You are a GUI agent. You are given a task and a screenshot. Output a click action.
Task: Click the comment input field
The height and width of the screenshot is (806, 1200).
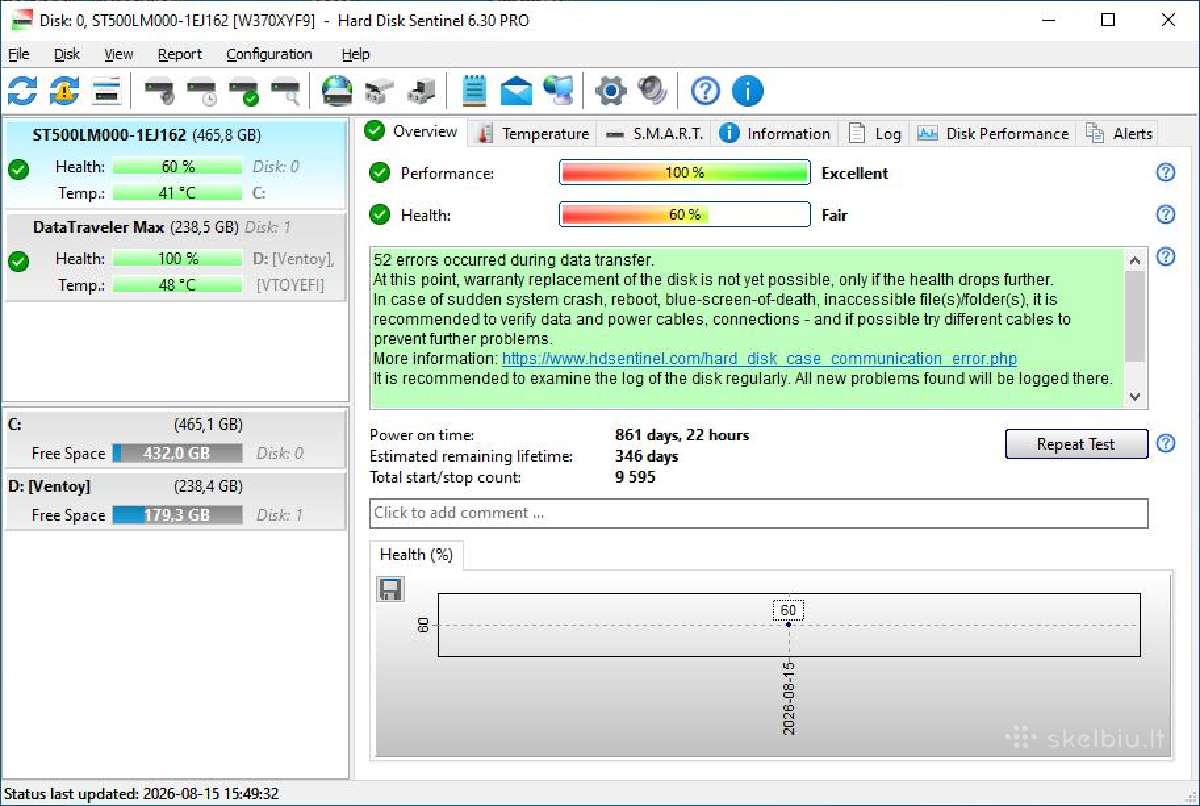pyautogui.click(x=758, y=513)
